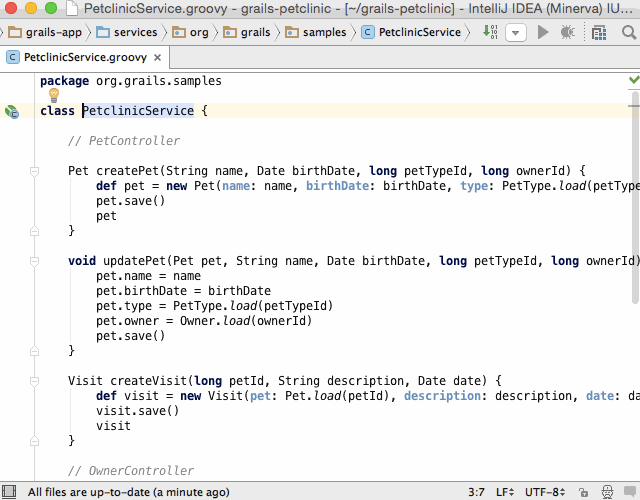The height and width of the screenshot is (500, 640).
Task: Toggle the read-only lock icon
Action: (583, 492)
